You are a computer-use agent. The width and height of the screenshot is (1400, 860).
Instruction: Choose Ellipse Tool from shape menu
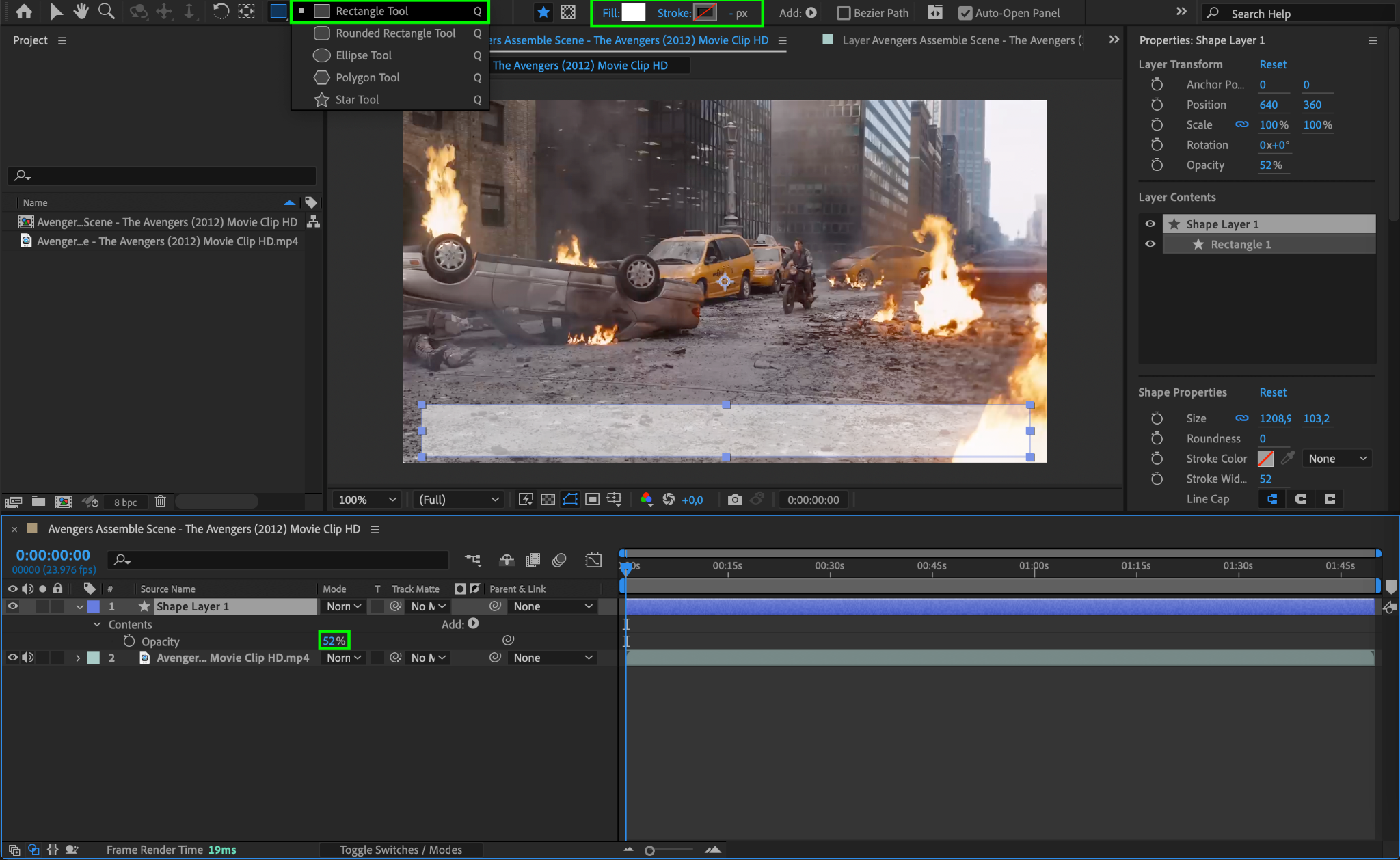[x=364, y=55]
